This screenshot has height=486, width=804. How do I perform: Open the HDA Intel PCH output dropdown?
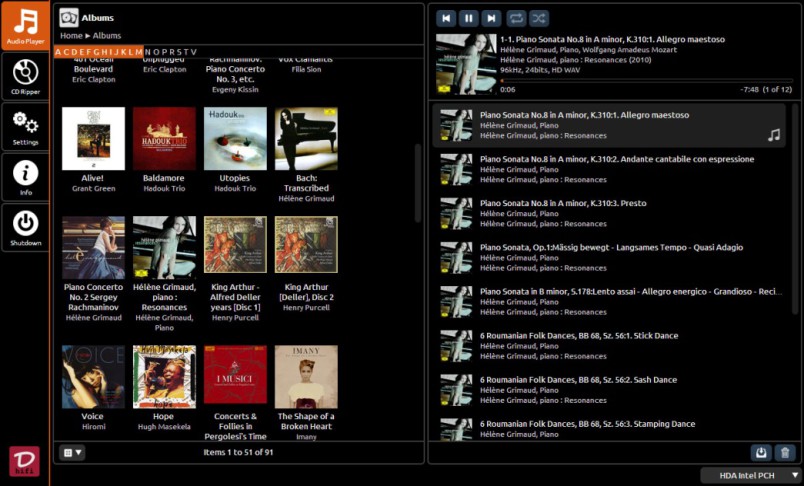click(751, 475)
